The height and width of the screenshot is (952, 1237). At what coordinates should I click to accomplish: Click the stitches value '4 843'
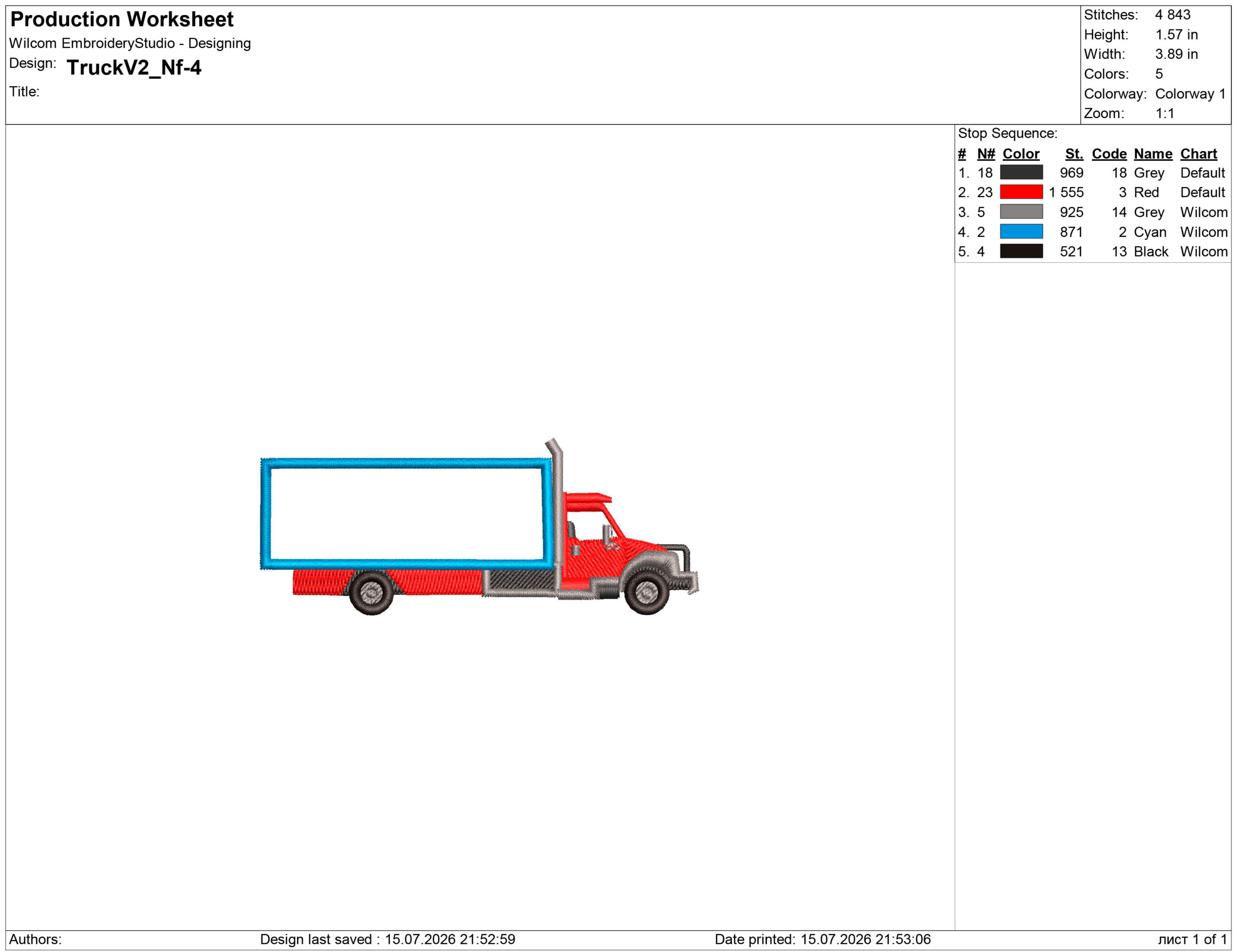[1173, 14]
